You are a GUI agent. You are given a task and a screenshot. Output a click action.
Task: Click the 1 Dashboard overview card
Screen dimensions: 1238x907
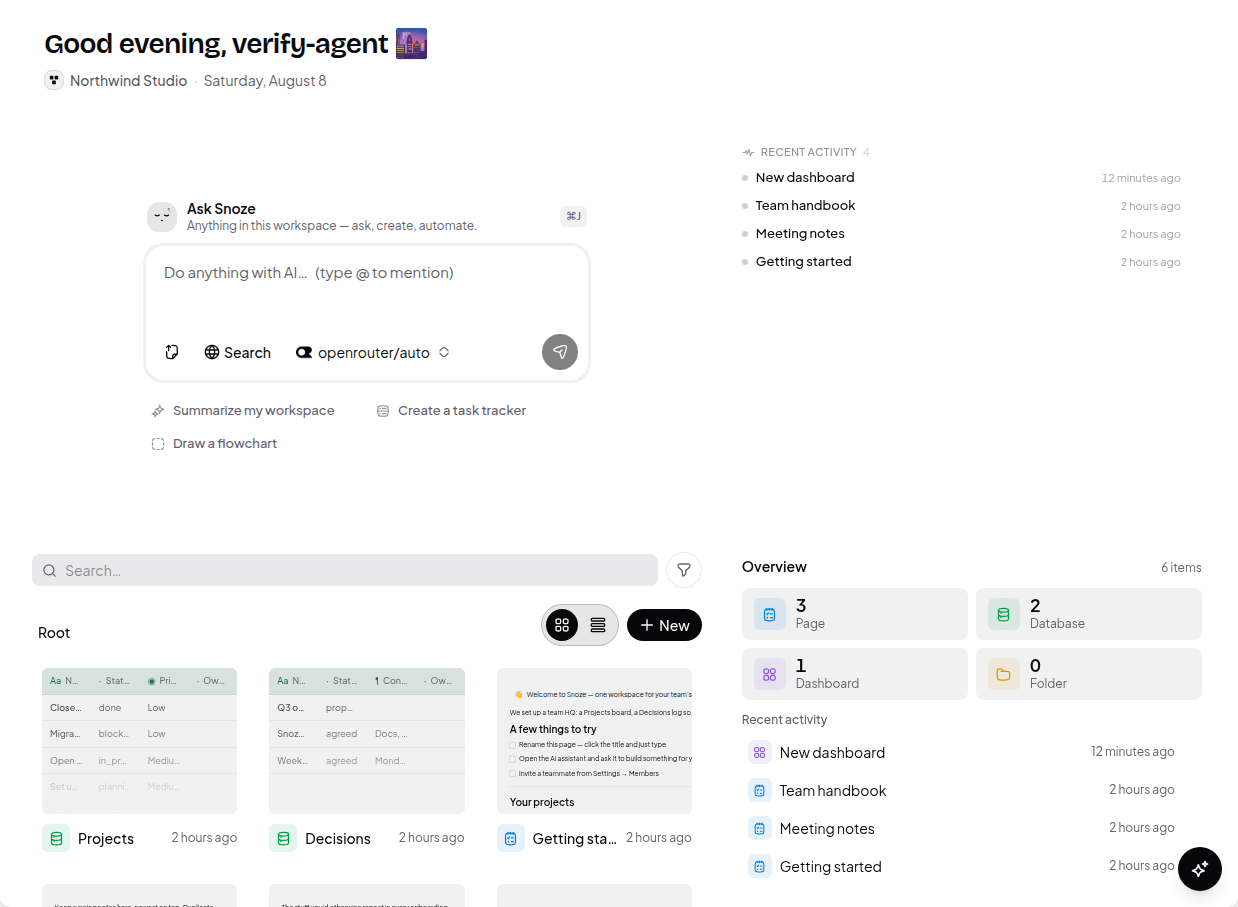(x=855, y=674)
